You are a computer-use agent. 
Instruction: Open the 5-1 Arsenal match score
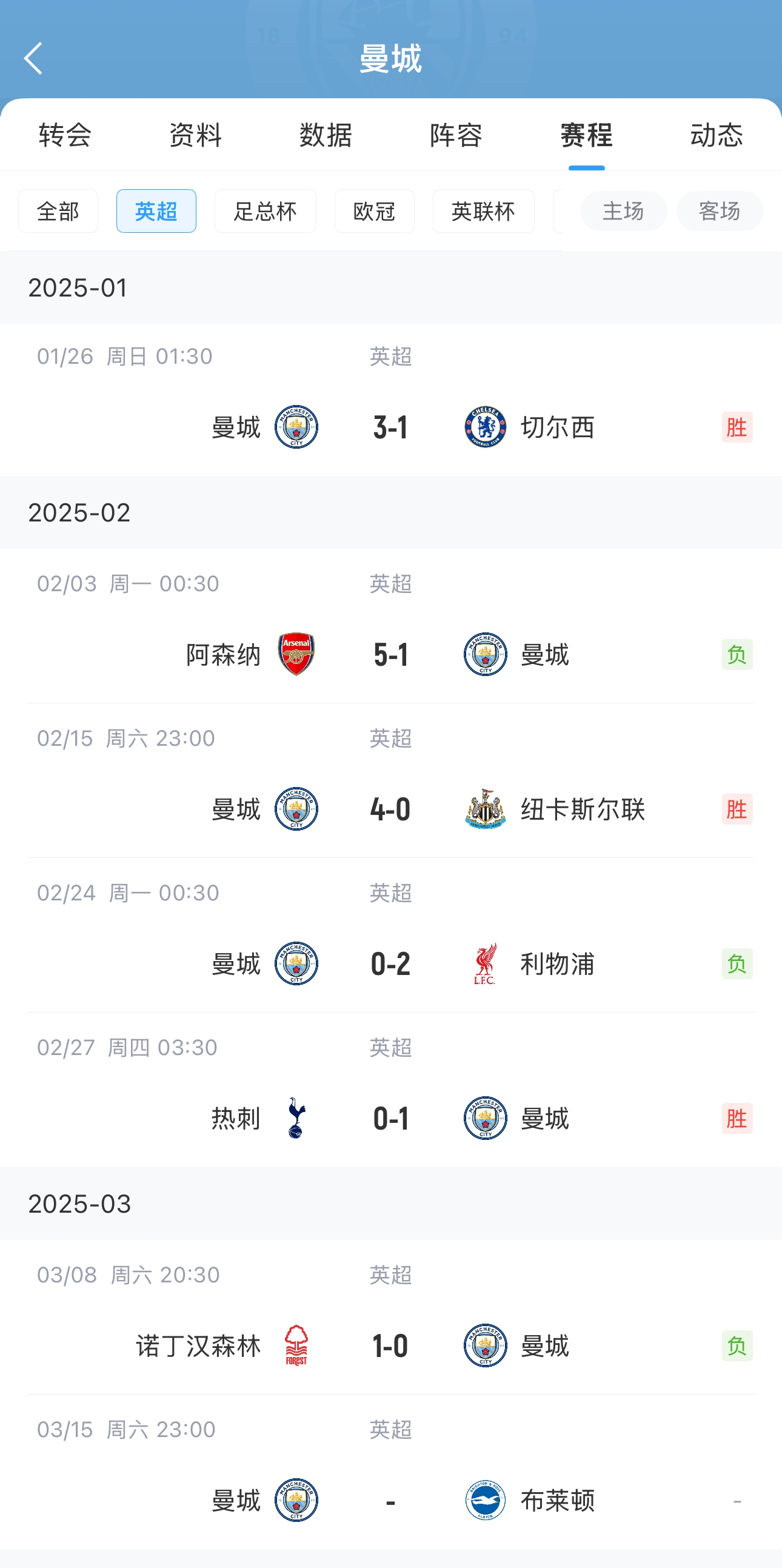click(390, 654)
